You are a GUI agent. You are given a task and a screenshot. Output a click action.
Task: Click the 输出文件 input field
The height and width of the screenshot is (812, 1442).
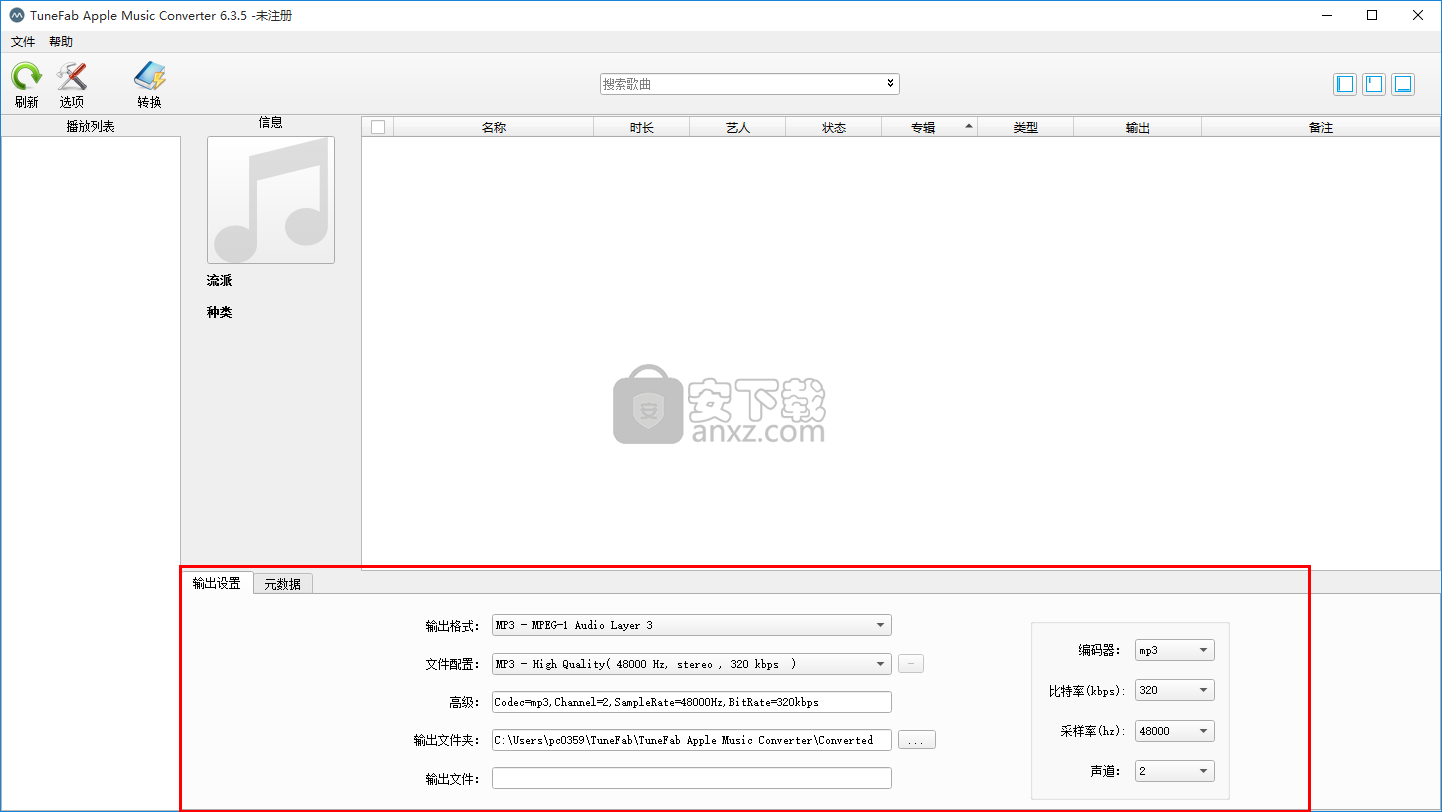692,778
